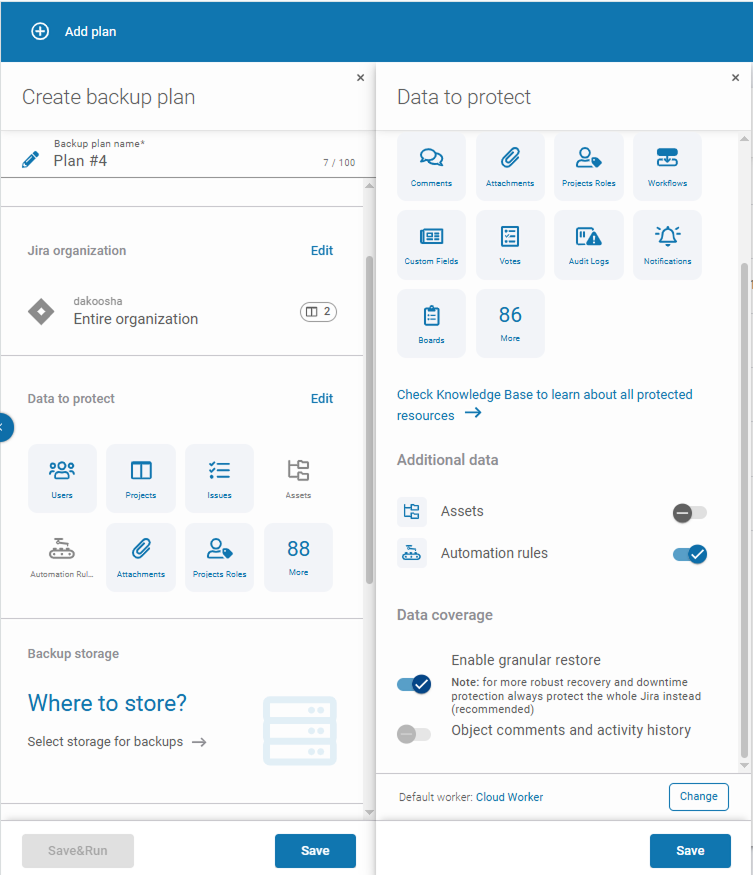Click Projects Roles tile in Data to protect panel
Viewport: 753px width, 875px height.
[x=589, y=166]
